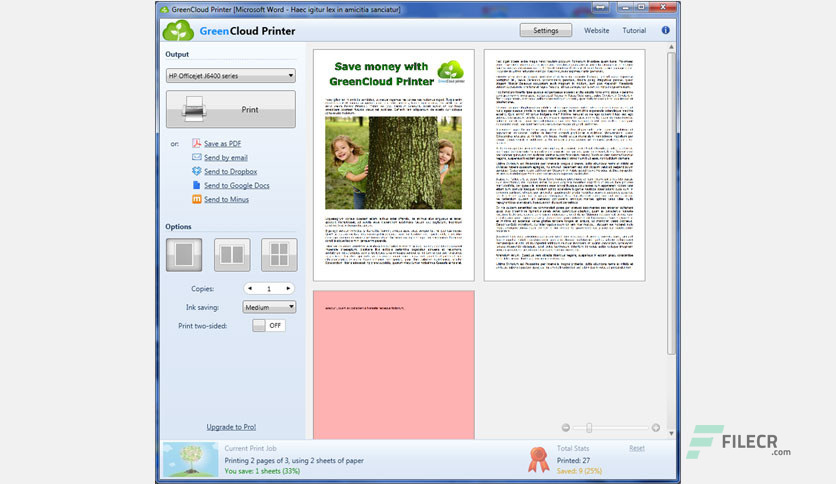Click the 'Saved: 9 (25%)' statistic
836x484 pixels.
[x=579, y=471]
